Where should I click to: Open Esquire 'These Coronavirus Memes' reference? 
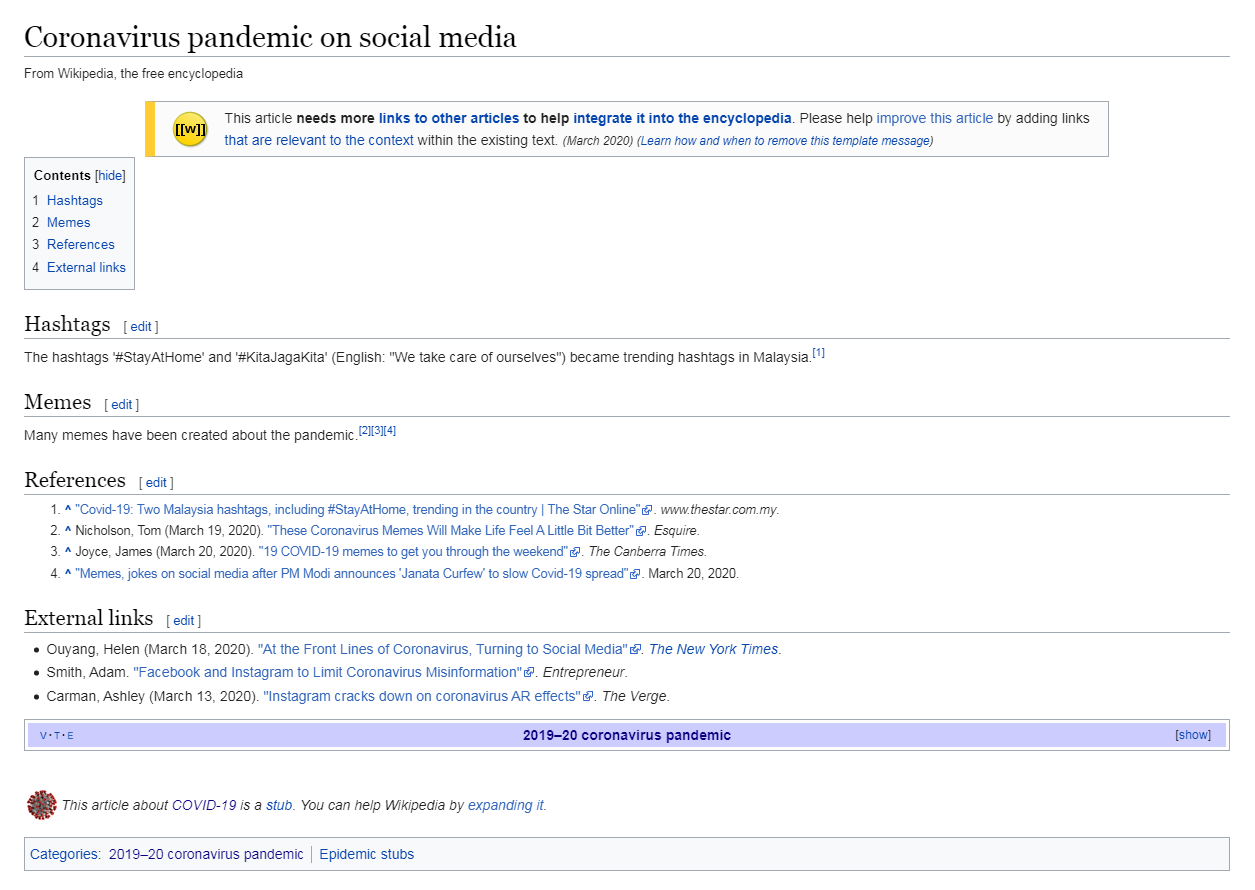[x=450, y=531]
